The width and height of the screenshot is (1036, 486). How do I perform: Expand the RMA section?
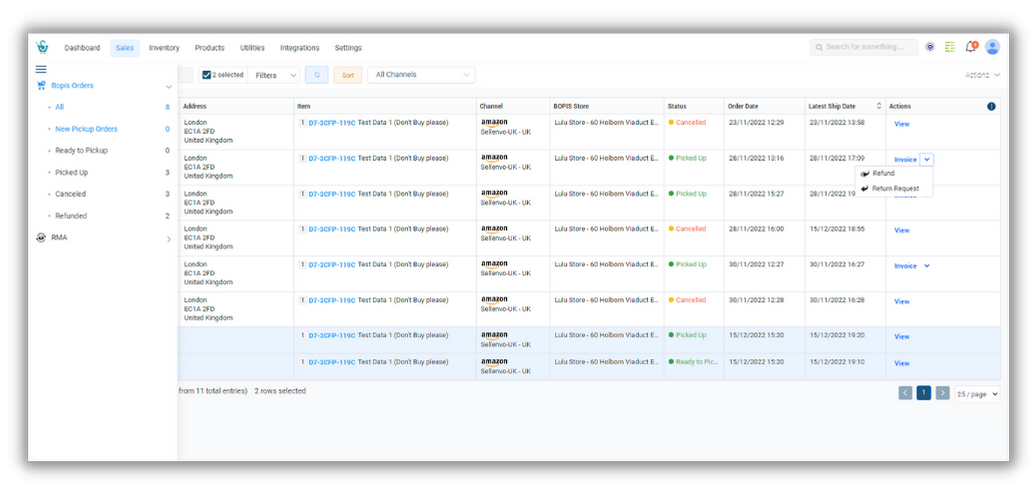pyautogui.click(x=168, y=239)
